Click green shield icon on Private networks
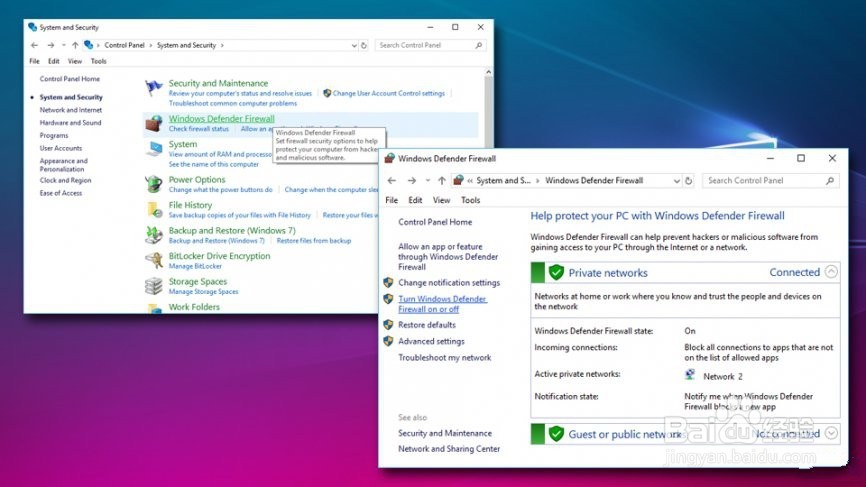This screenshot has width=866, height=487. [x=556, y=272]
